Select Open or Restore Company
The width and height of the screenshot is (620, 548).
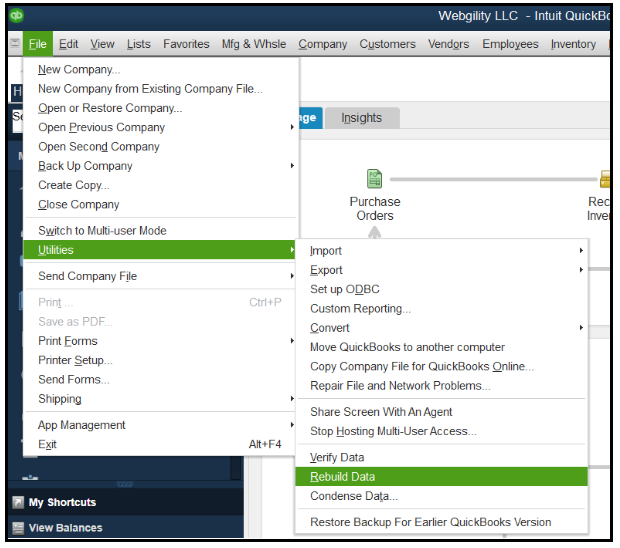110,108
